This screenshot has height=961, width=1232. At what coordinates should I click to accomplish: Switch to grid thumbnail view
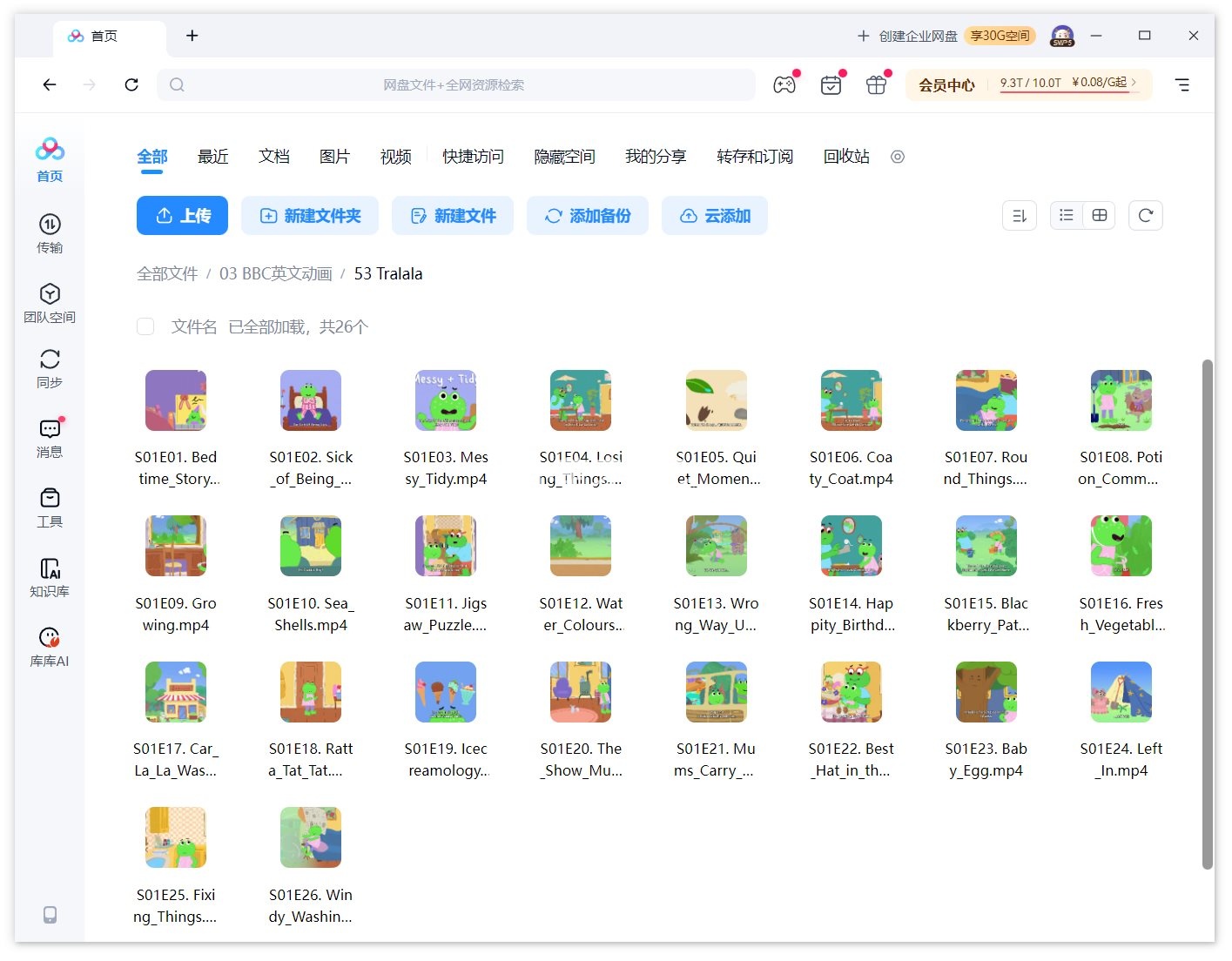click(x=1100, y=216)
